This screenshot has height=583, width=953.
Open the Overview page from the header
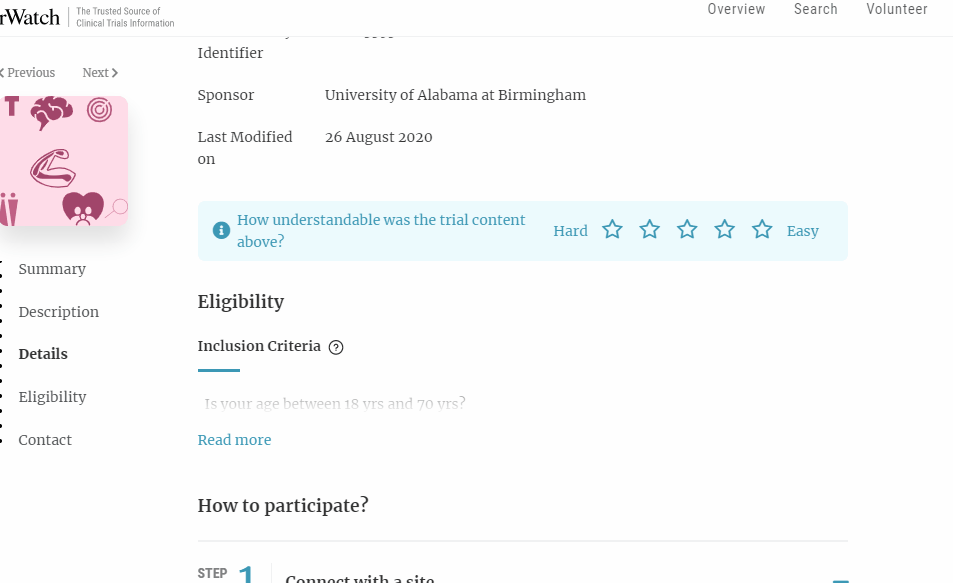pos(736,9)
